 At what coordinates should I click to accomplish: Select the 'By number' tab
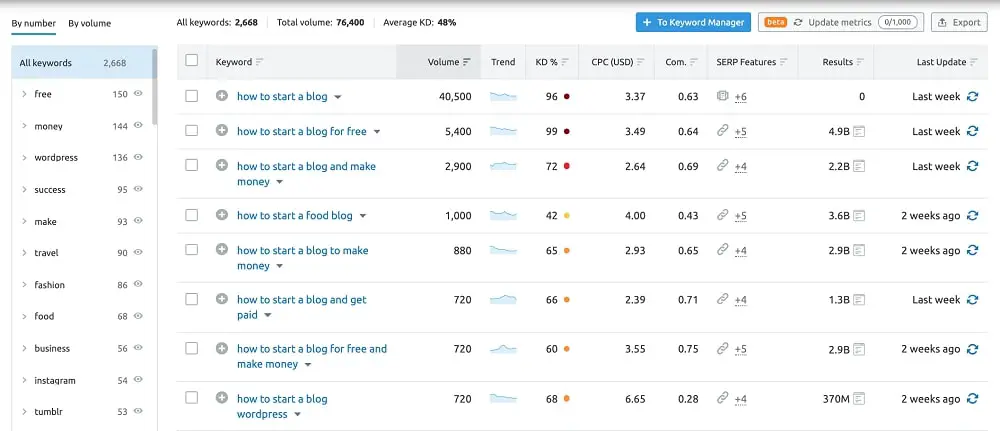[x=34, y=23]
